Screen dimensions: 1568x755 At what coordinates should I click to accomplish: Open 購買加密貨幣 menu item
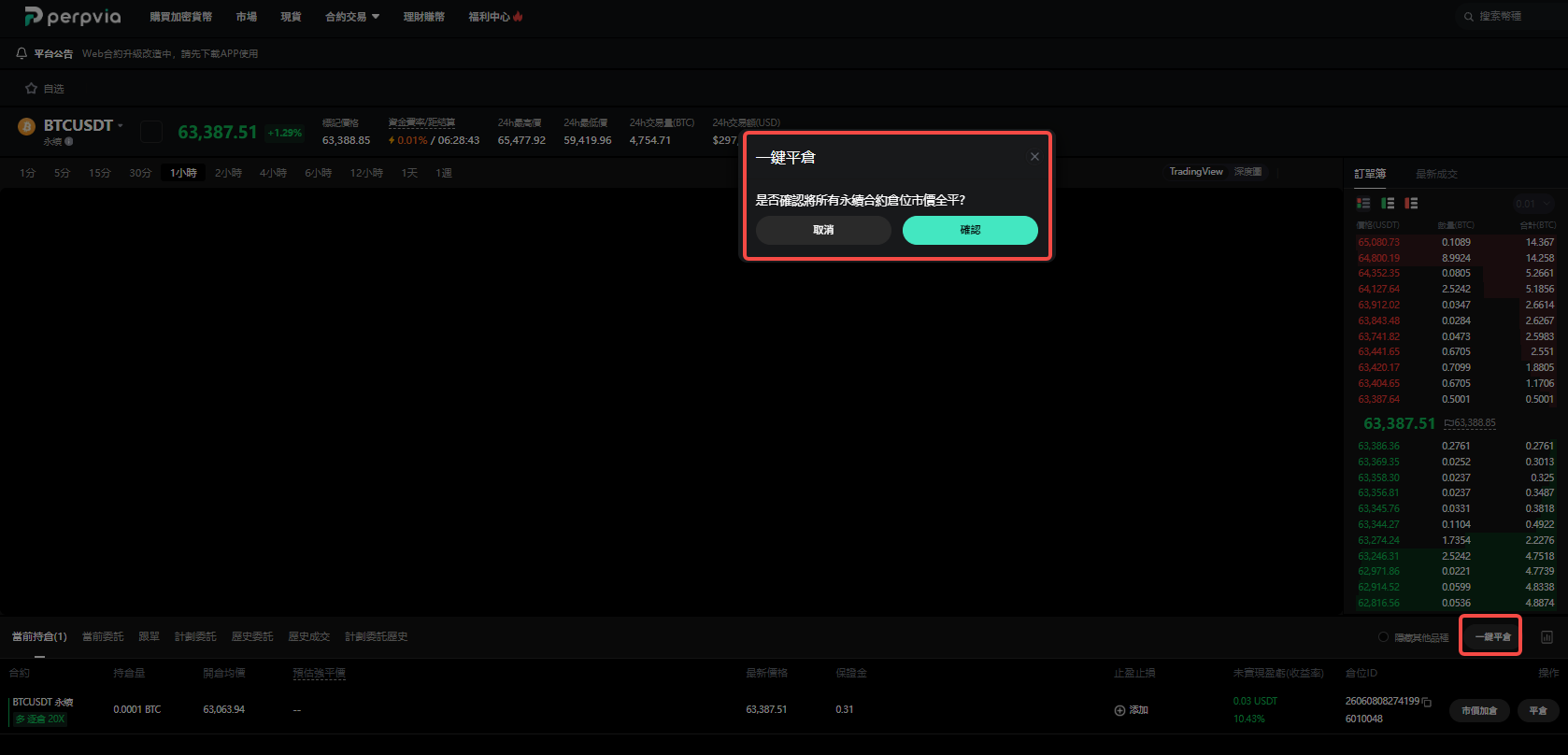click(181, 17)
